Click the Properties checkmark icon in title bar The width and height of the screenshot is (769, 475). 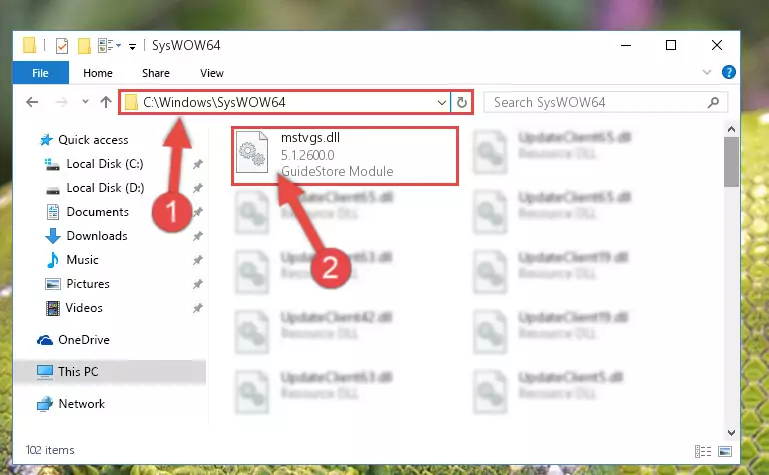pos(62,46)
